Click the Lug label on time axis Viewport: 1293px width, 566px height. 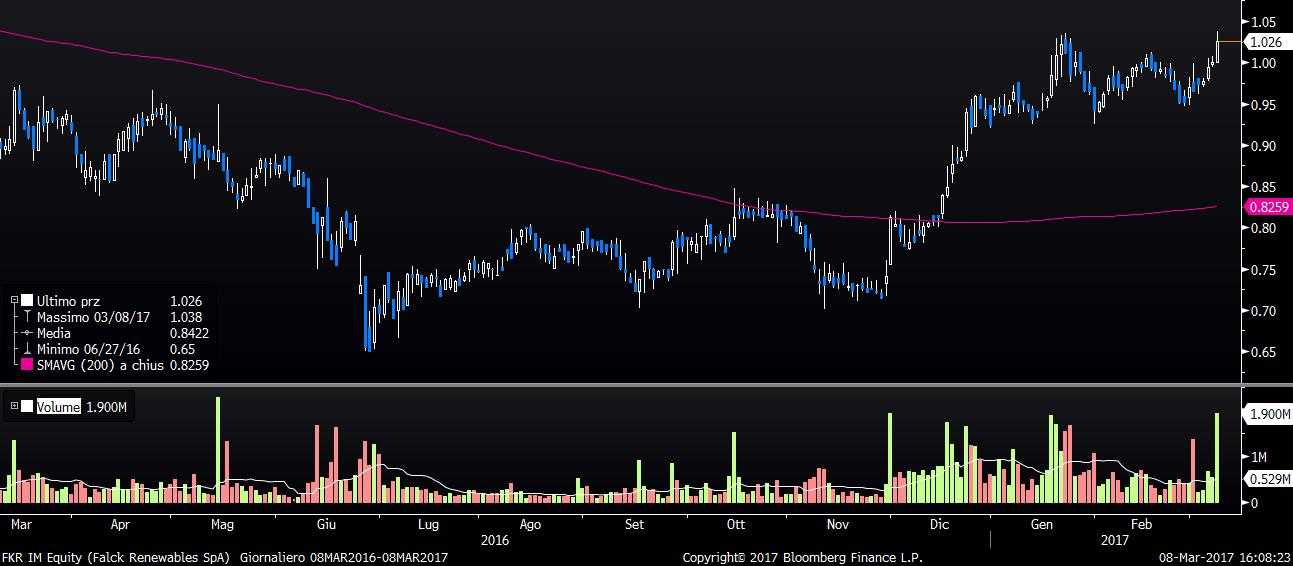tap(428, 524)
